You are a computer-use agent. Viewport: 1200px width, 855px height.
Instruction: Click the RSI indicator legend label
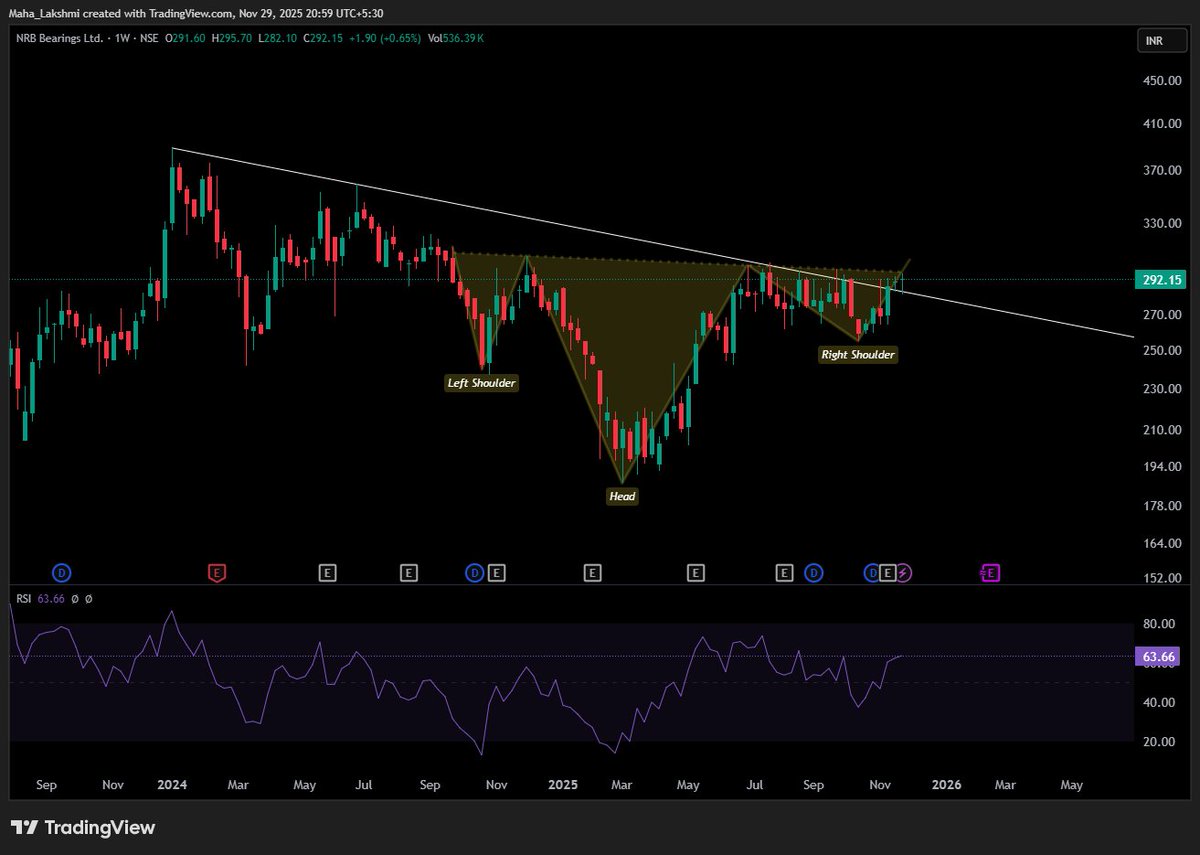pyautogui.click(x=23, y=599)
